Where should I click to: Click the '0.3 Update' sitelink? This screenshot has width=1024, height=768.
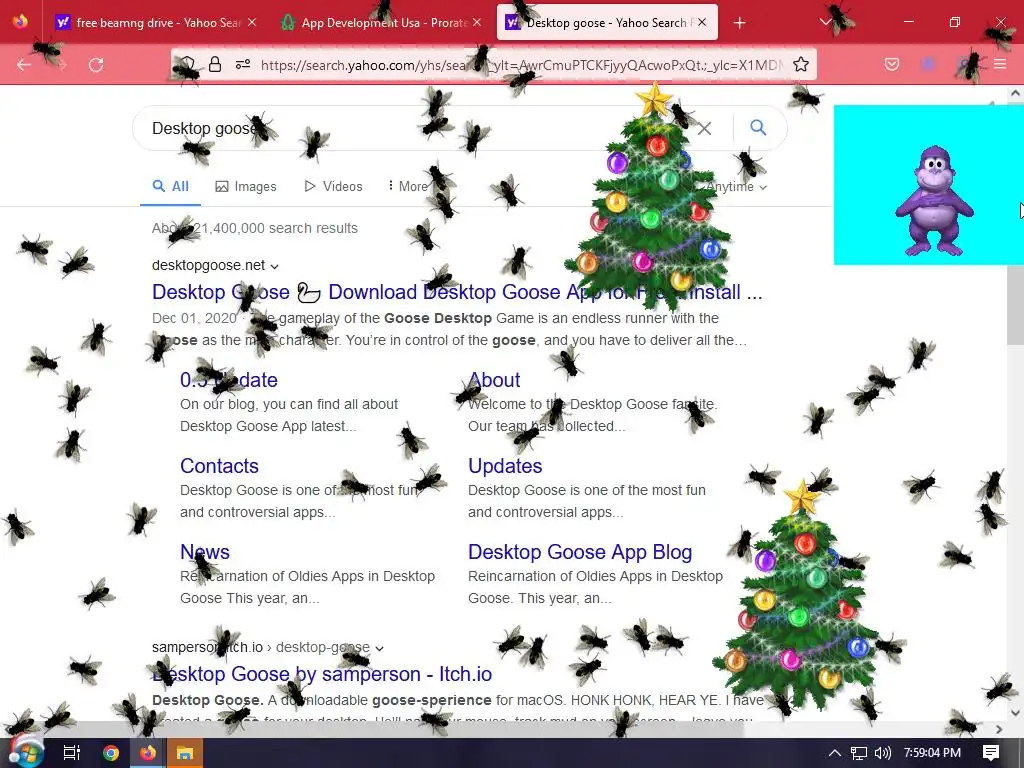click(x=229, y=380)
